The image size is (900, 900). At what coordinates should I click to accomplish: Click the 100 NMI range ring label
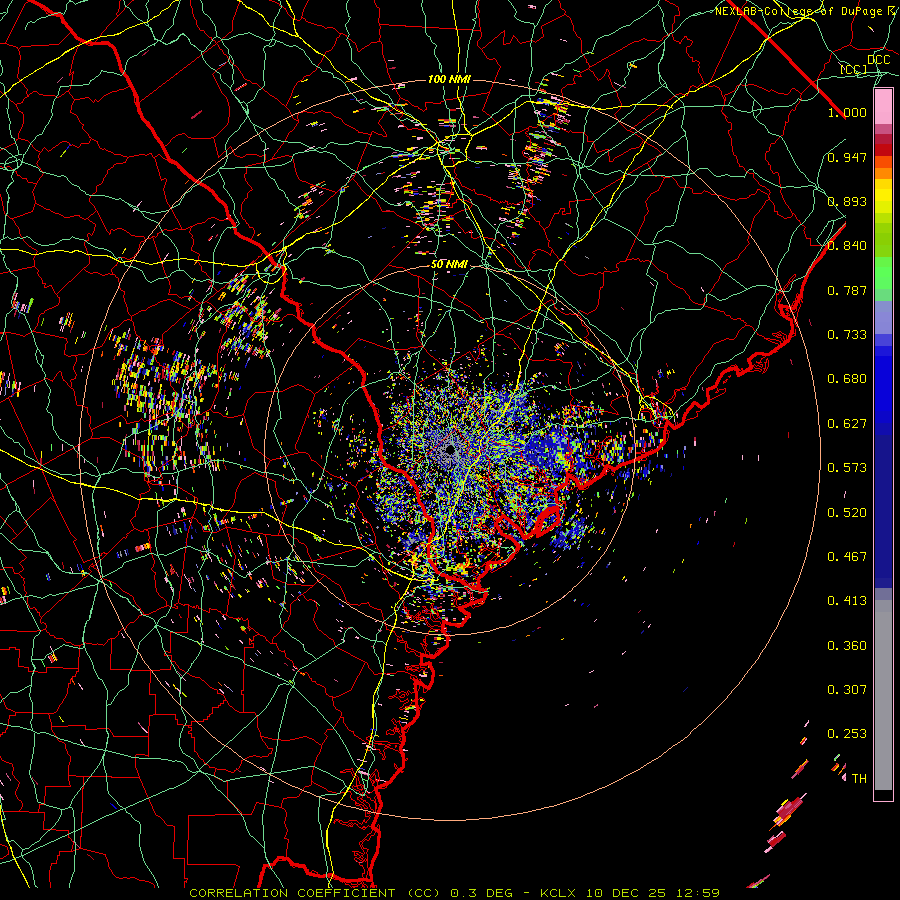tap(449, 79)
